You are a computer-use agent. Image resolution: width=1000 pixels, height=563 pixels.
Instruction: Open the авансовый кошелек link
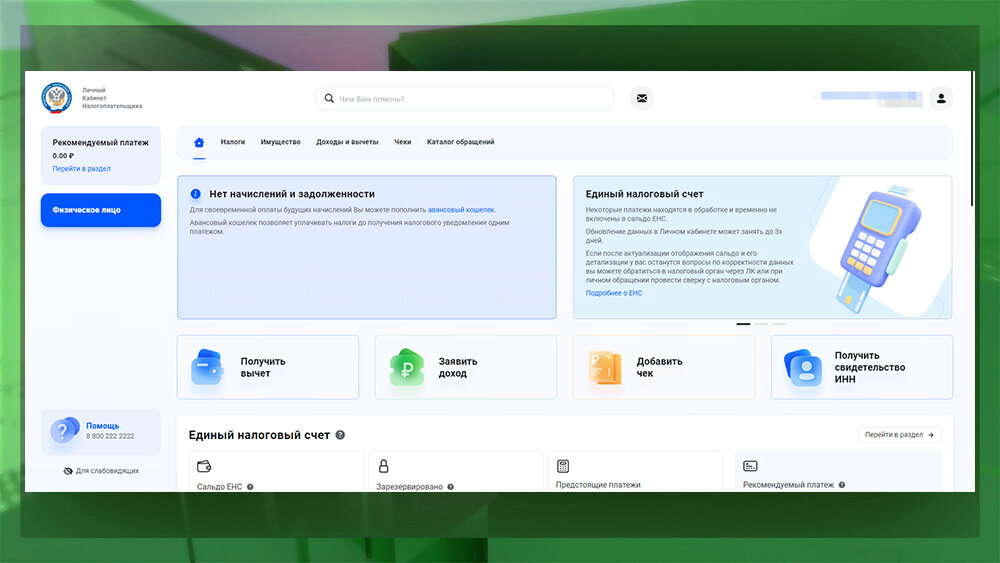tap(461, 210)
